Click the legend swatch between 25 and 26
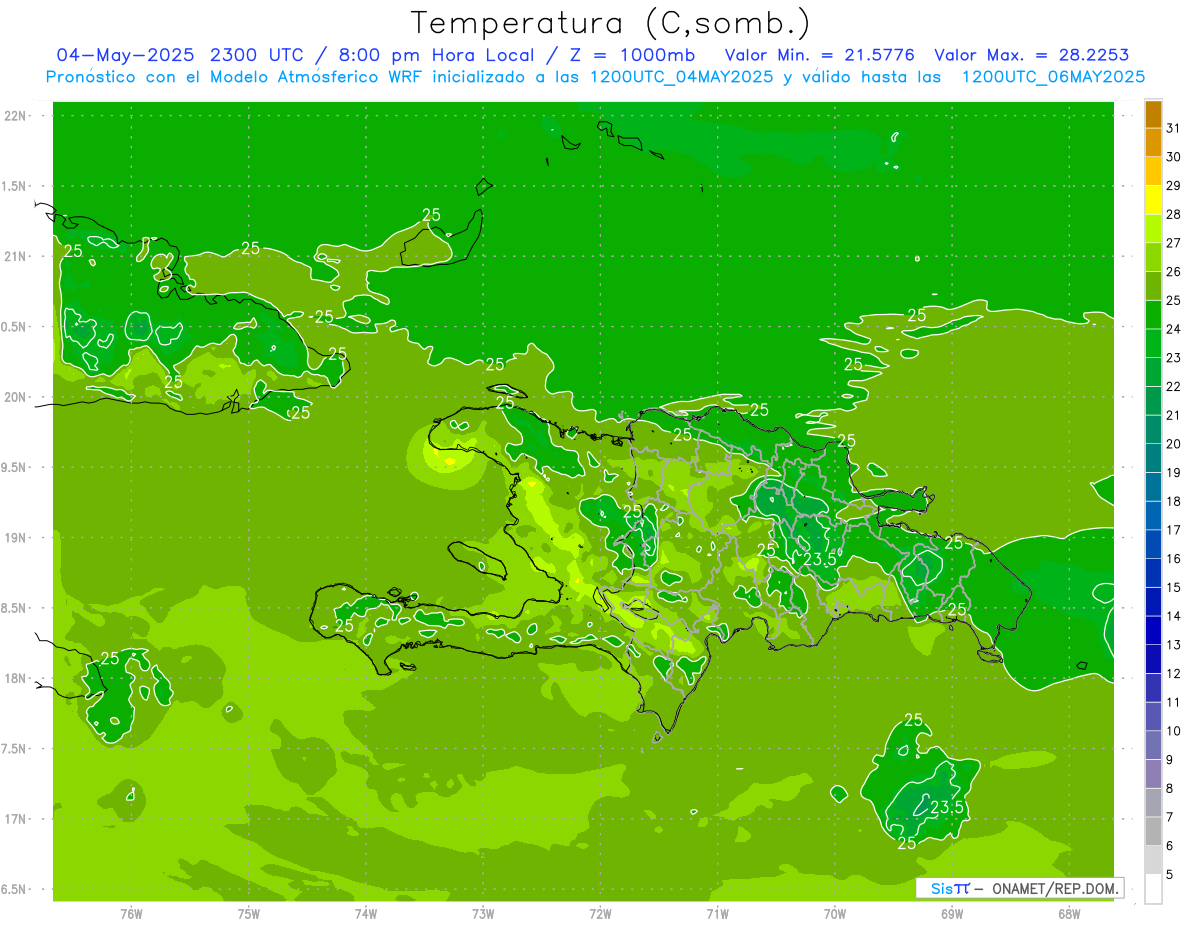Screen dimensions: 1200x927 [x=1153, y=286]
